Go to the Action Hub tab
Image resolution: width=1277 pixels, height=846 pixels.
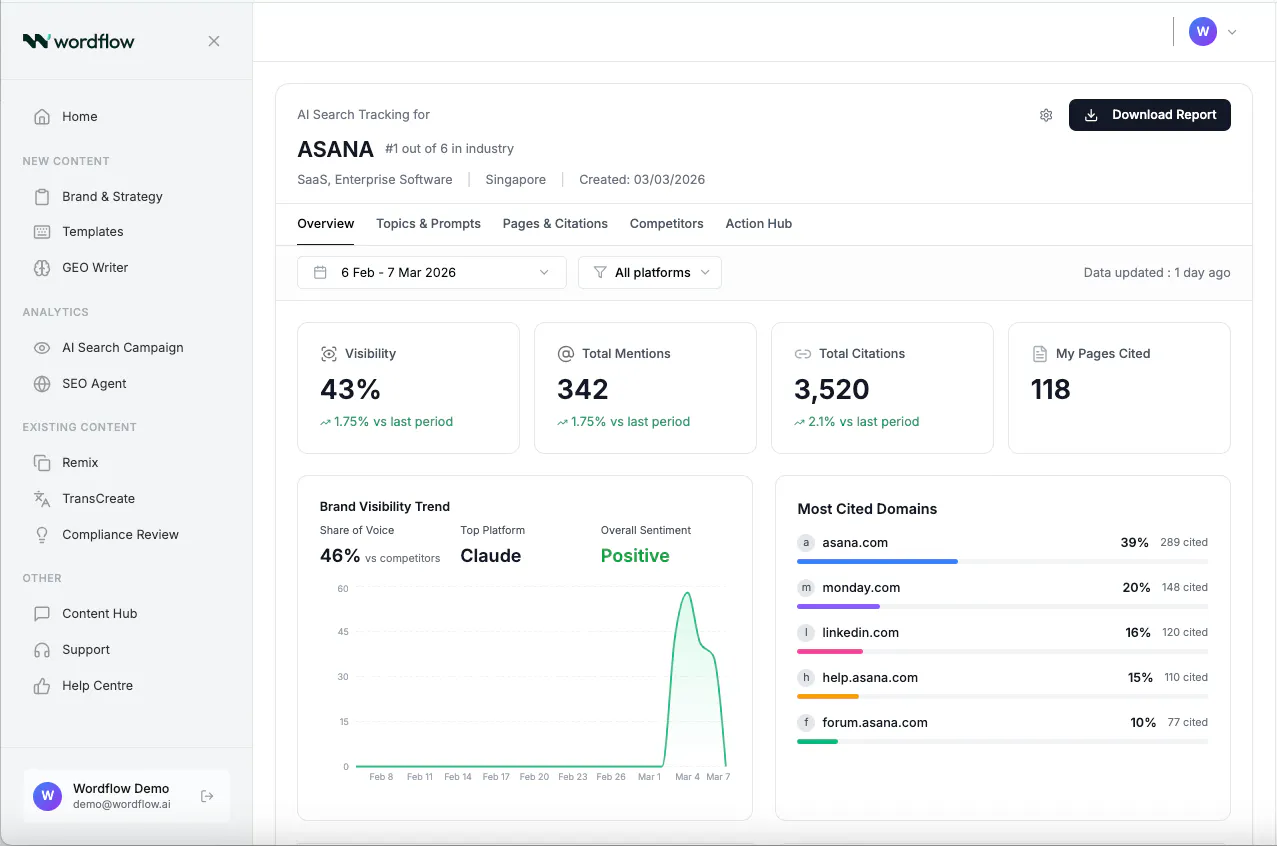coord(759,223)
